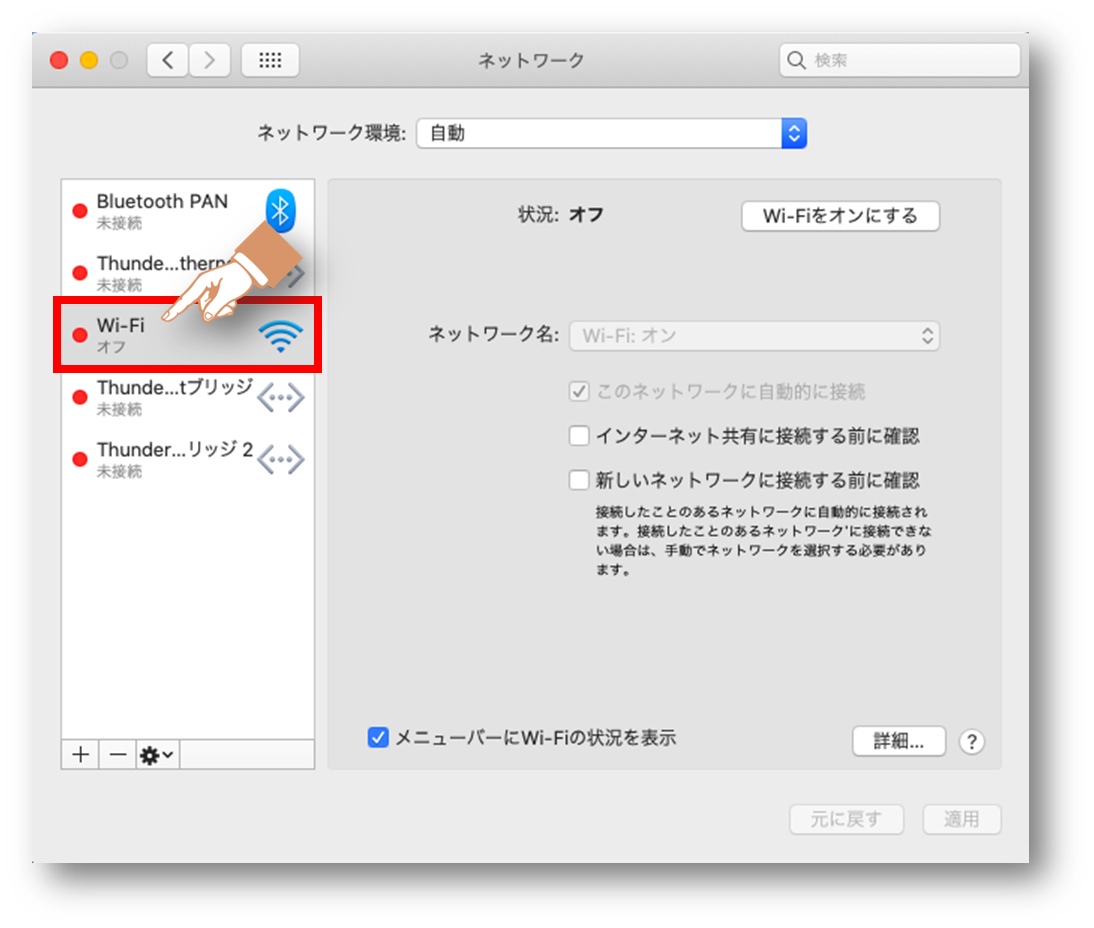Toggle このネットワークに自動的に接続 checkbox
This screenshot has width=1094, height=928.
point(578,391)
